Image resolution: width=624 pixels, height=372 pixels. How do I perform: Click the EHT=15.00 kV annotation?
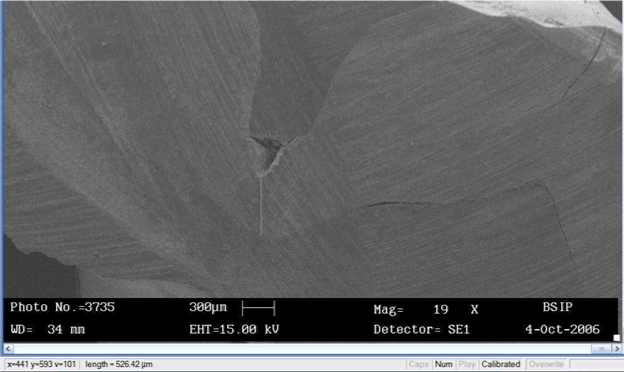click(x=234, y=329)
